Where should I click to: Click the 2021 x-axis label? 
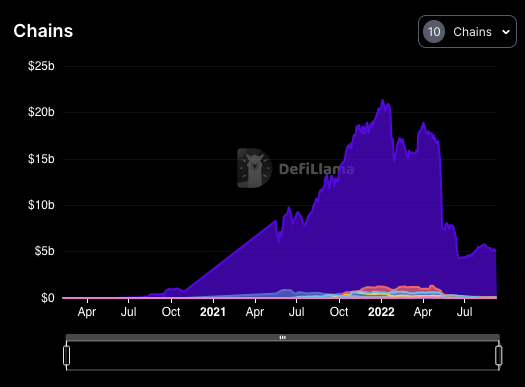(x=213, y=312)
